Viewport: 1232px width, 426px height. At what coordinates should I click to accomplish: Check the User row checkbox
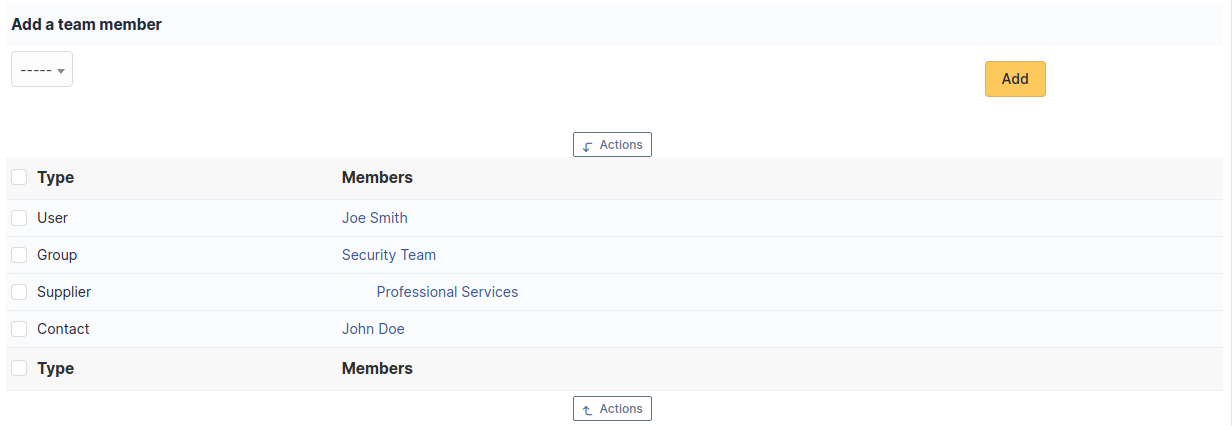[x=19, y=218]
